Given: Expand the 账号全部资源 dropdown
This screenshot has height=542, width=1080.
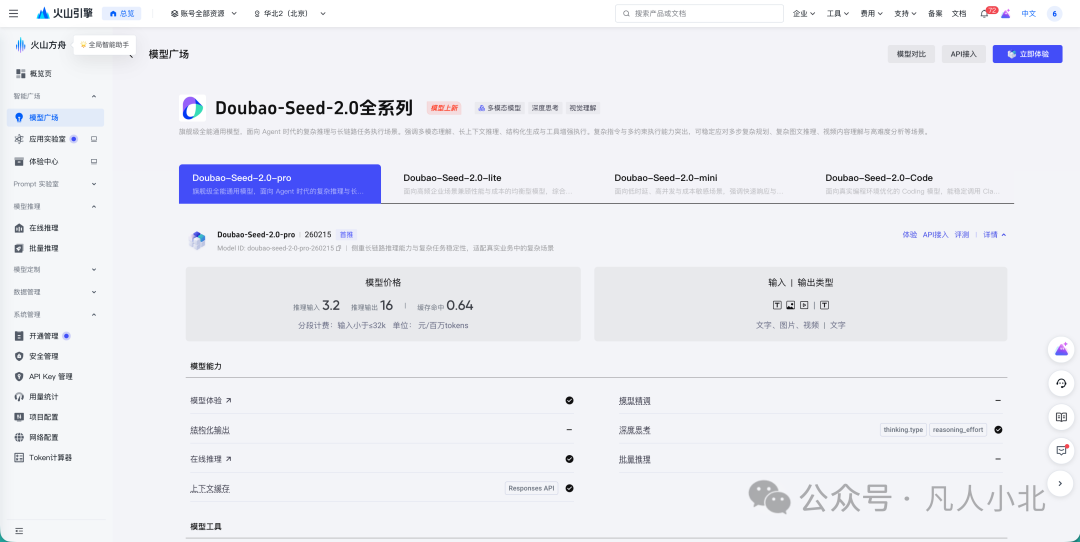Looking at the screenshot, I should coord(203,13).
